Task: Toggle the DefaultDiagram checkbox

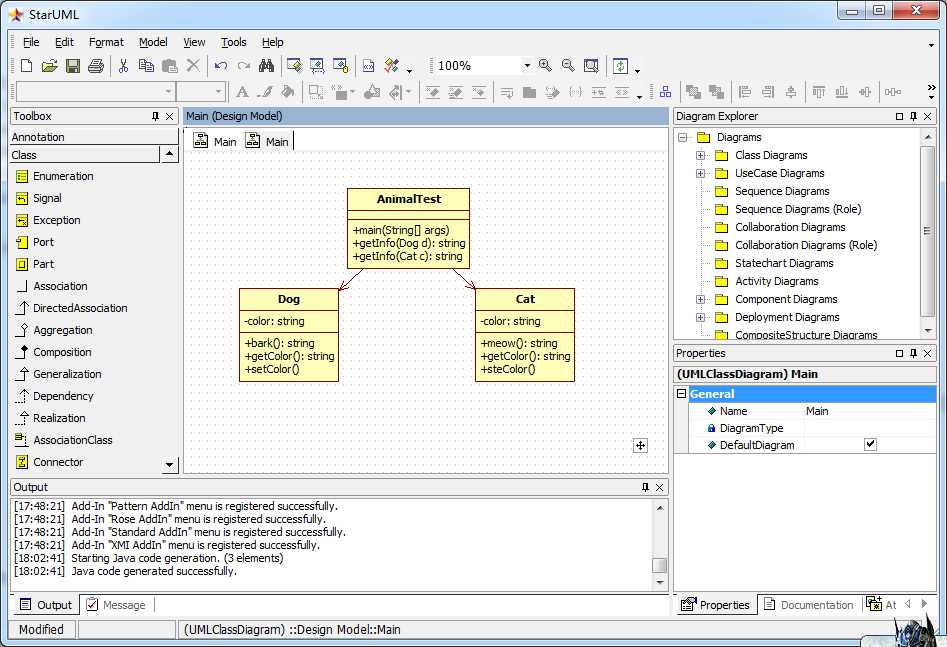Action: [x=870, y=445]
